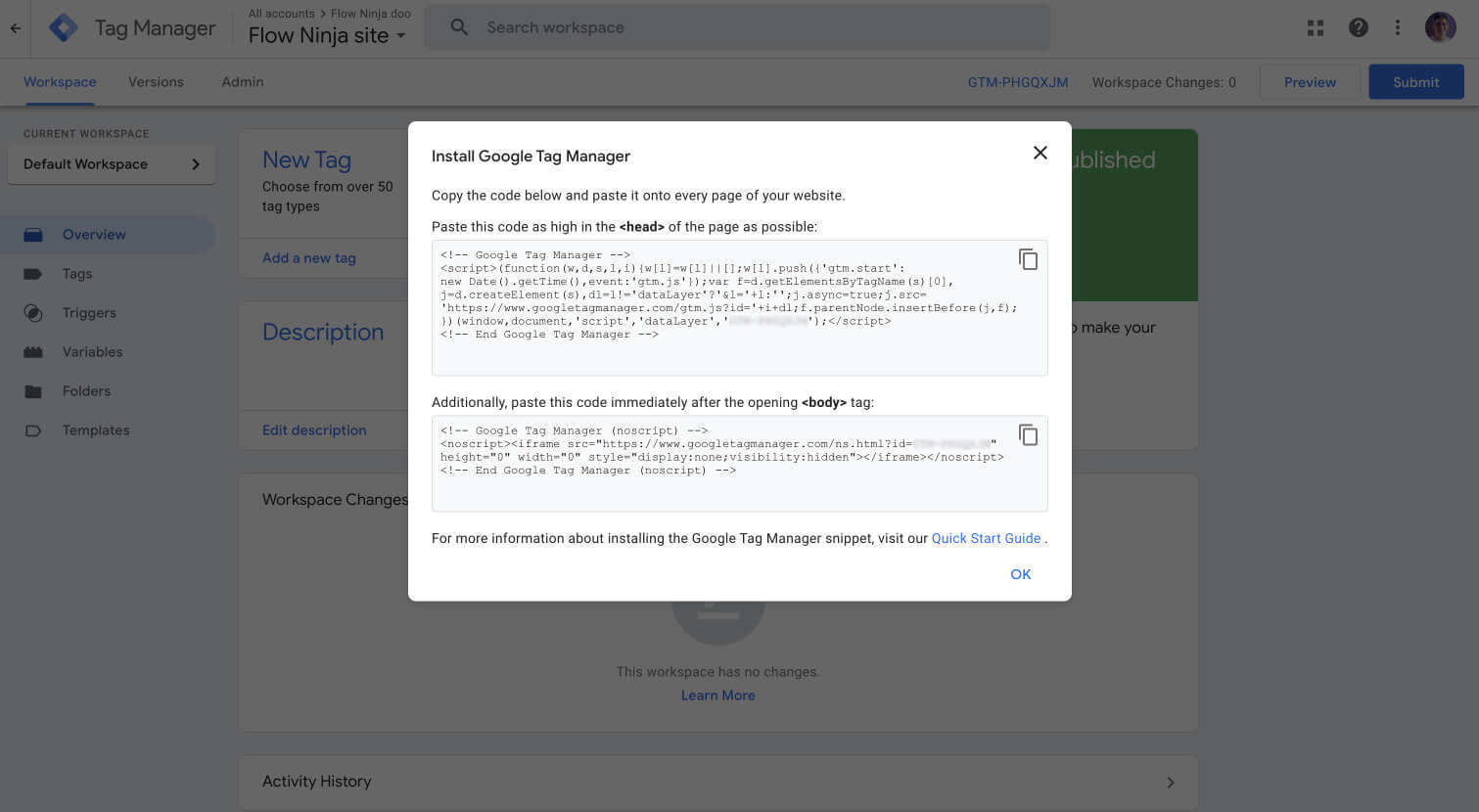Click the Activity History label
The width and height of the screenshot is (1479, 812).
point(317,782)
